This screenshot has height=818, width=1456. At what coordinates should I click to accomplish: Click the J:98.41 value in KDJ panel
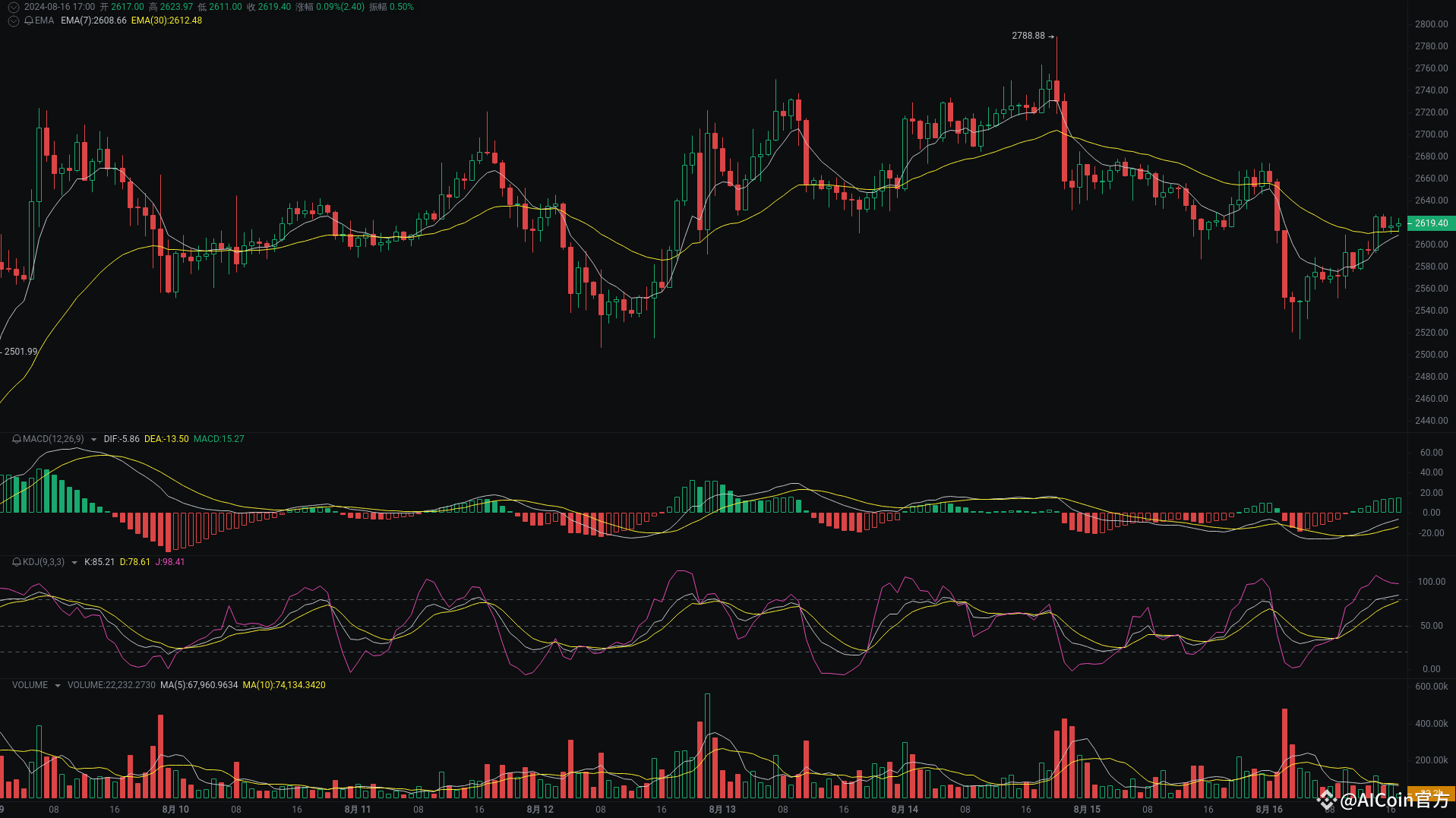[x=170, y=562]
